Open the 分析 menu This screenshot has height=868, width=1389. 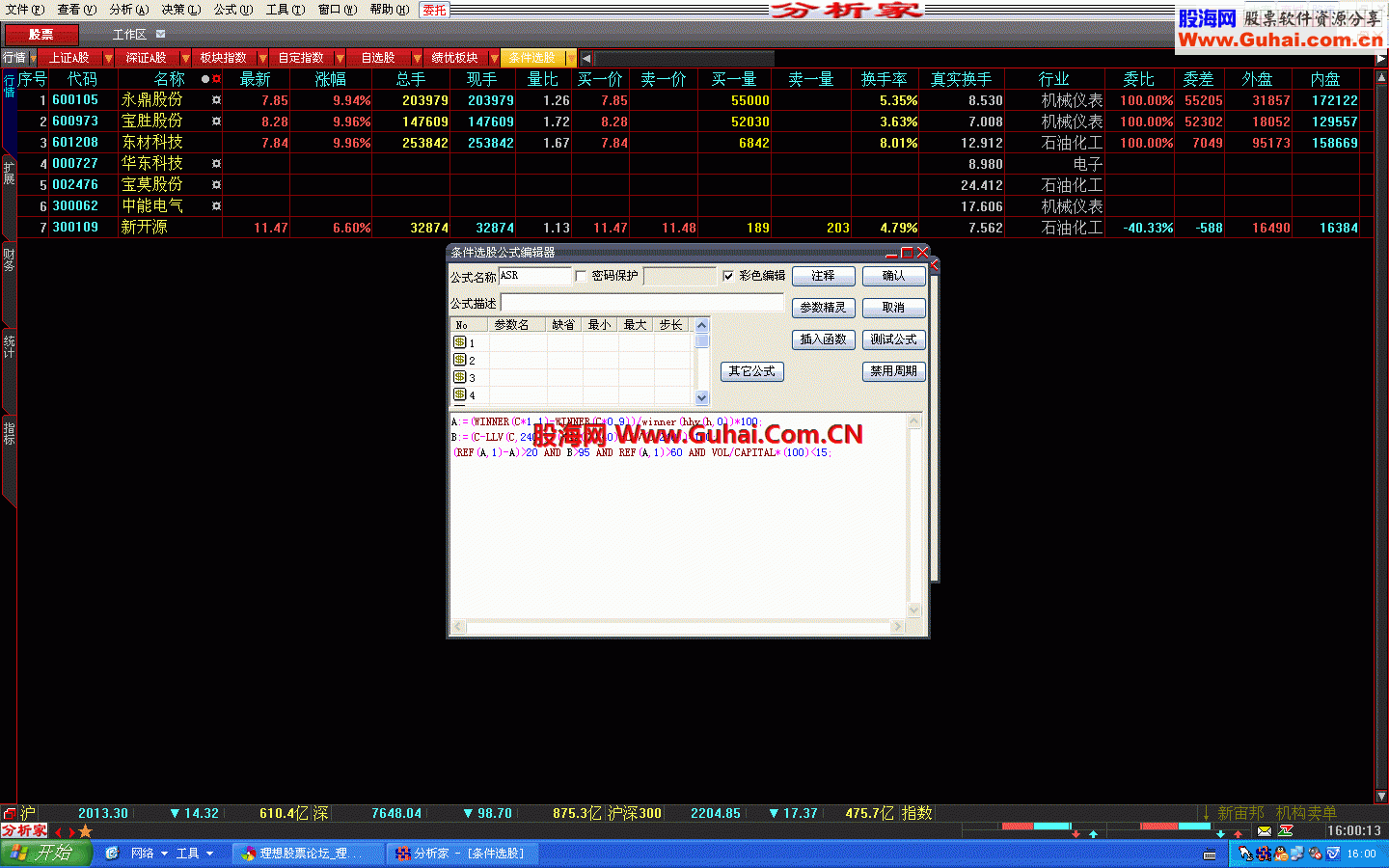coord(129,10)
